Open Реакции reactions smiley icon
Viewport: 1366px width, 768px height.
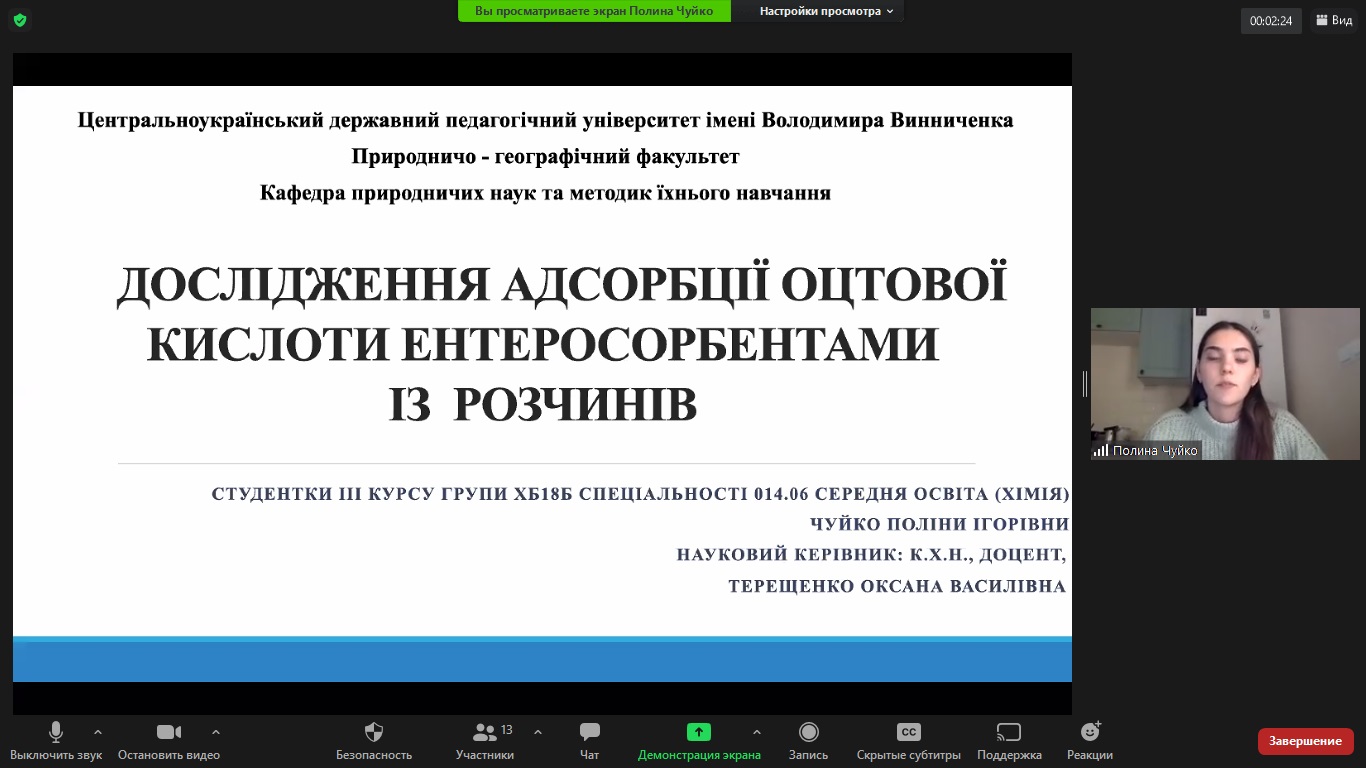point(1089,733)
